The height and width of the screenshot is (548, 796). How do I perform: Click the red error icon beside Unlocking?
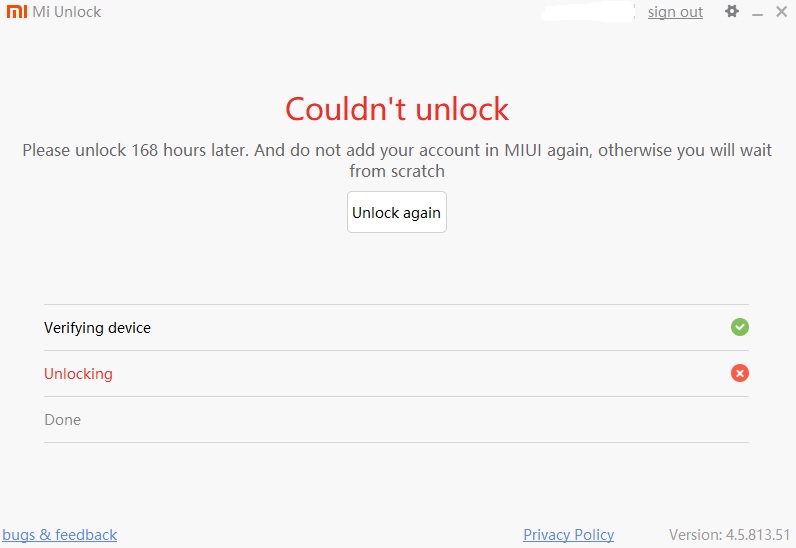point(740,373)
